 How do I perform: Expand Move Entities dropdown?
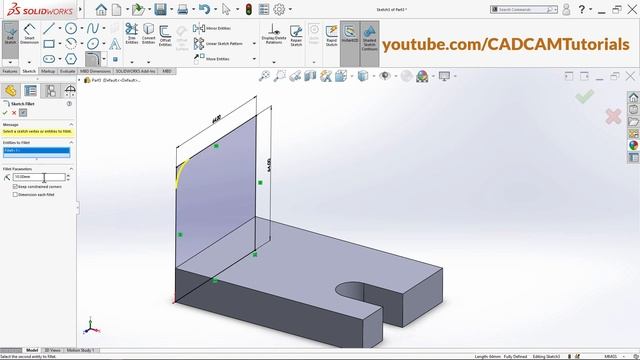pyautogui.click(x=254, y=59)
